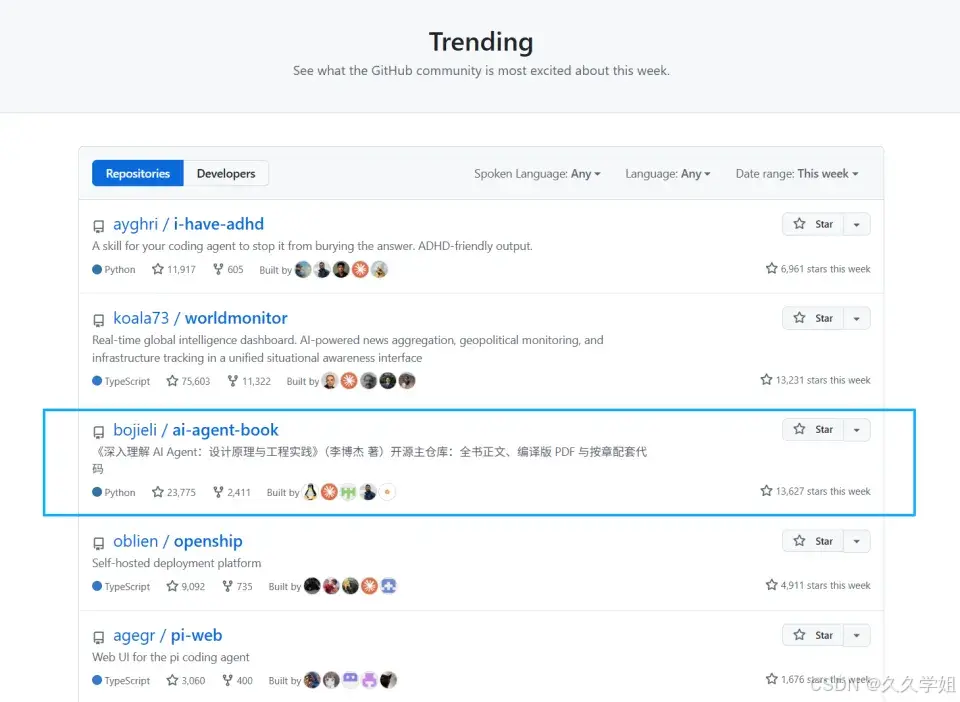Viewport: 960px width, 702px height.
Task: Click the repo icon beside oblien / openship
Action: [98, 543]
